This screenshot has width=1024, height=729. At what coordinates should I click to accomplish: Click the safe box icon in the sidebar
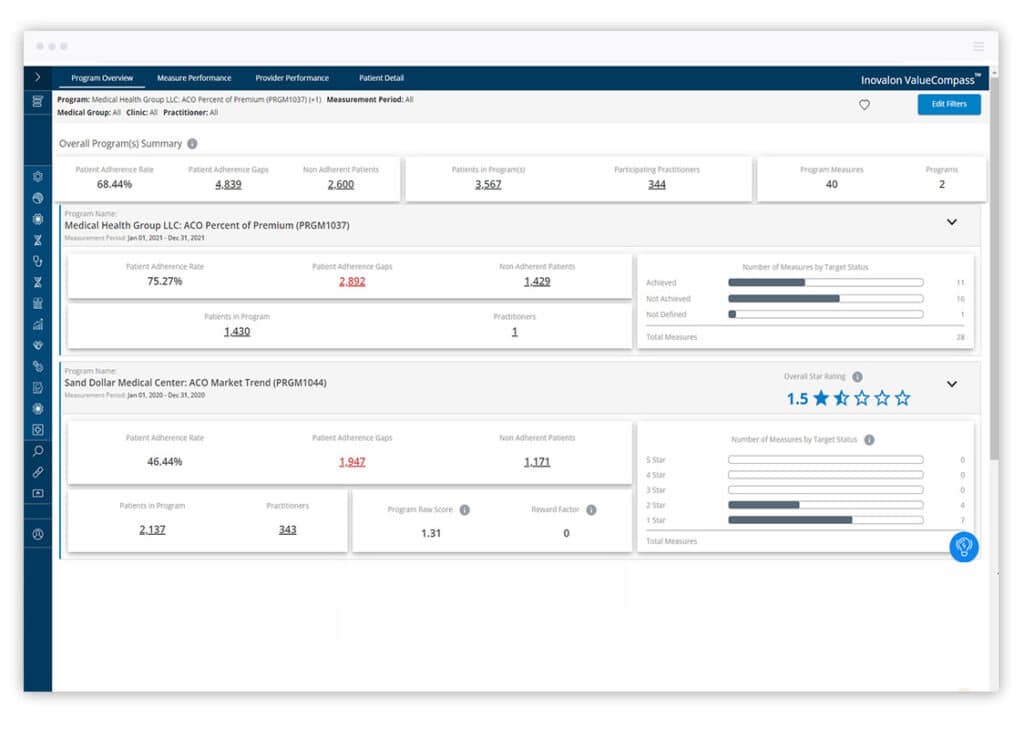[38, 430]
